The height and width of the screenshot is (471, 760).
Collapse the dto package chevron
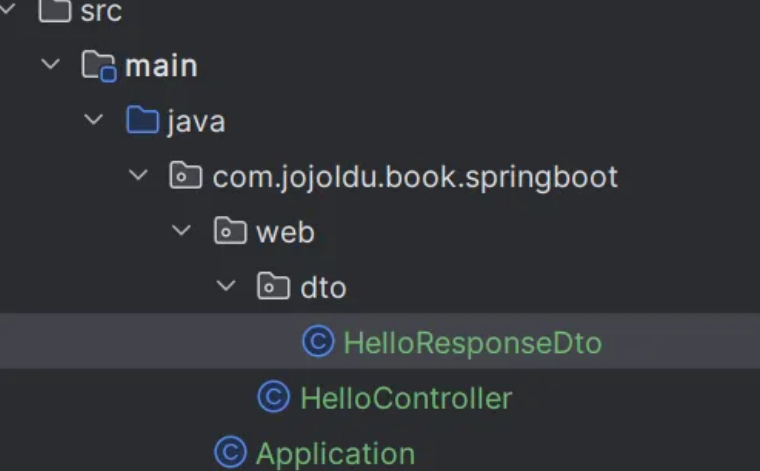pyautogui.click(x=226, y=286)
